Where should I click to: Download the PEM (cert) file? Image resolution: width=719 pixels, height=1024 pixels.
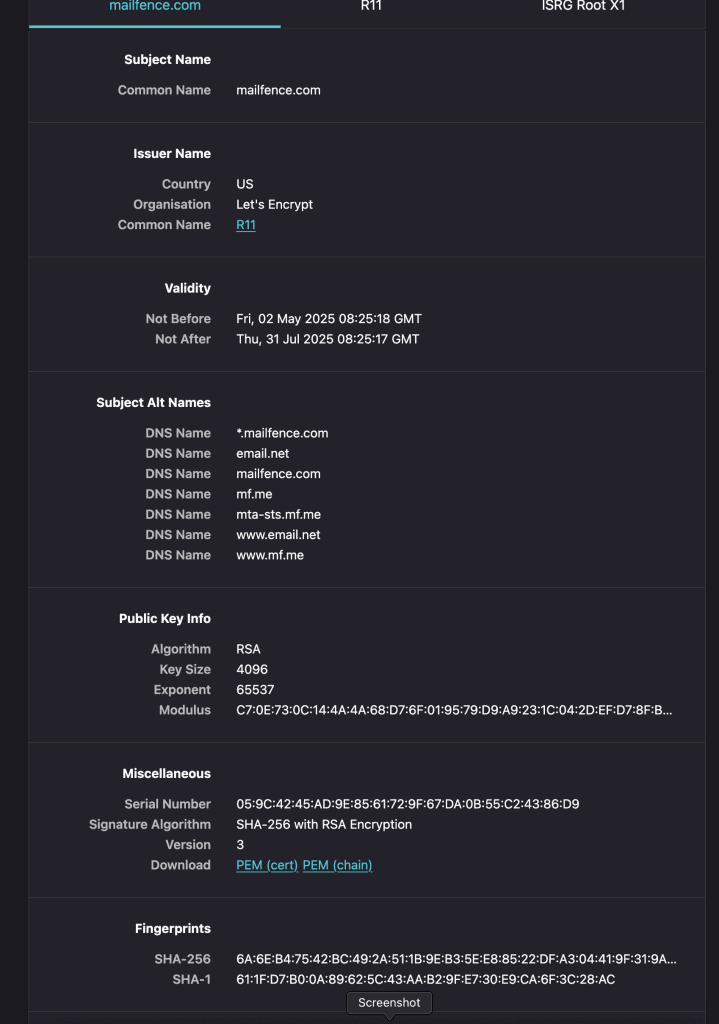[267, 865]
